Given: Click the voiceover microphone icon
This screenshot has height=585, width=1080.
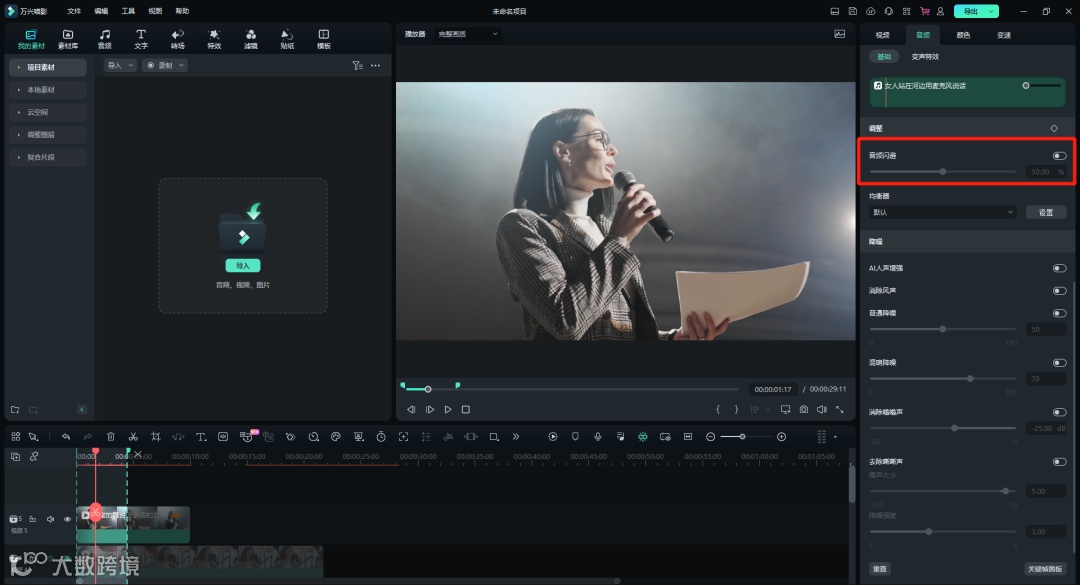Looking at the screenshot, I should (598, 437).
